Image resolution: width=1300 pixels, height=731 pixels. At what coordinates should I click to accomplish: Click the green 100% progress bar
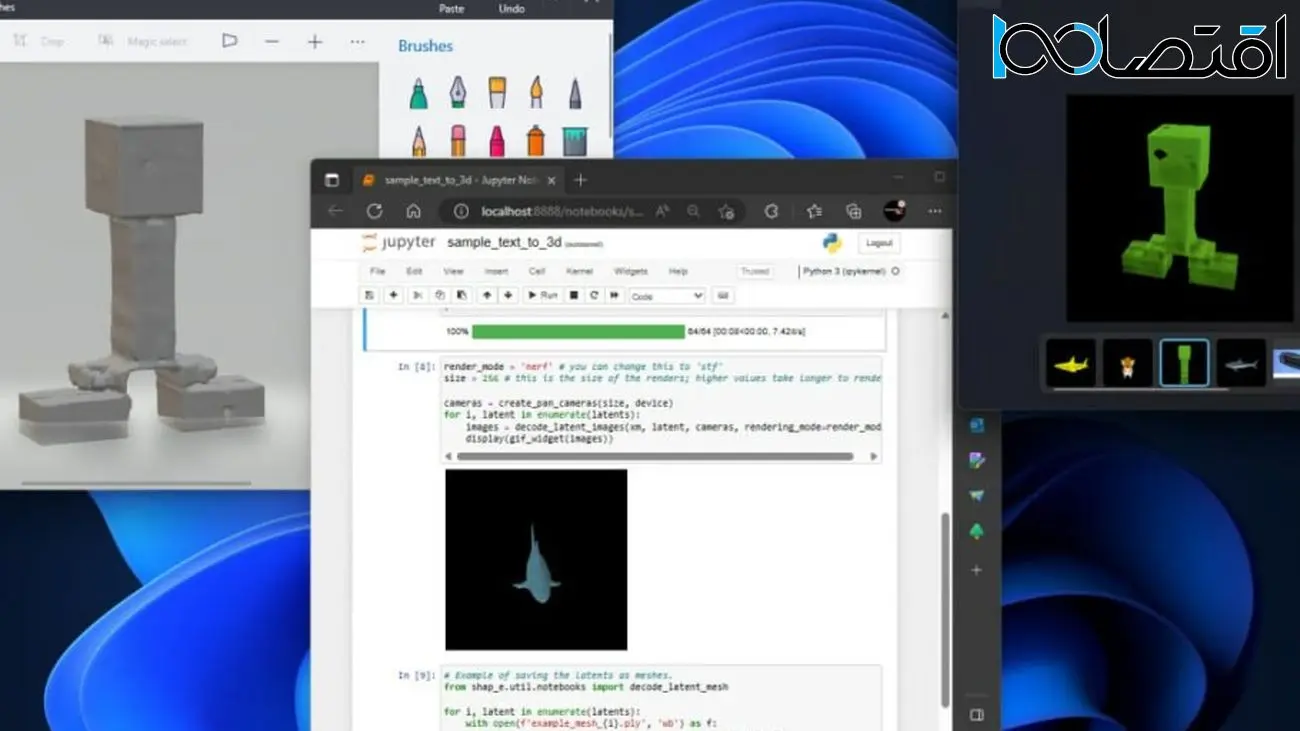tap(578, 331)
